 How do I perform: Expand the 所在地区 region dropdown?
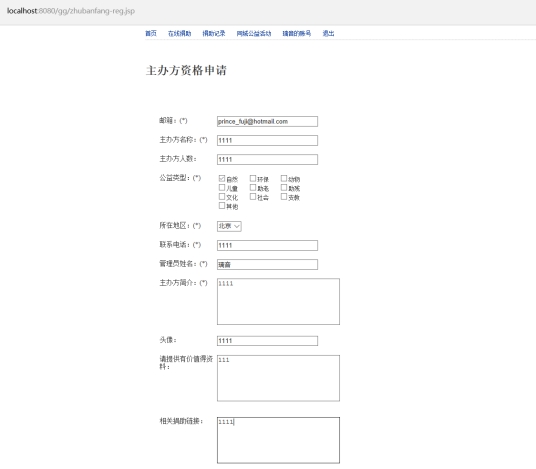(x=229, y=226)
